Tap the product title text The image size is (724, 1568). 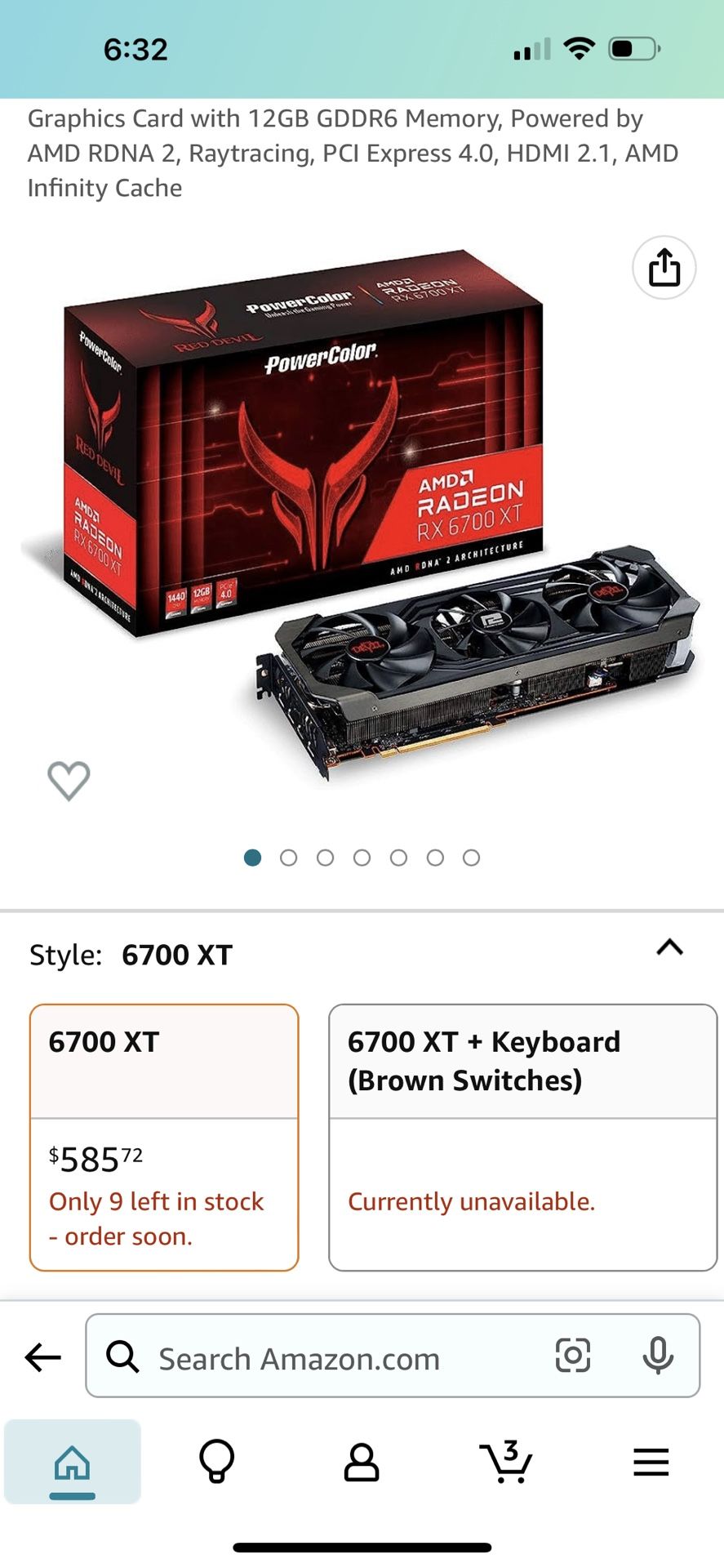point(353,153)
